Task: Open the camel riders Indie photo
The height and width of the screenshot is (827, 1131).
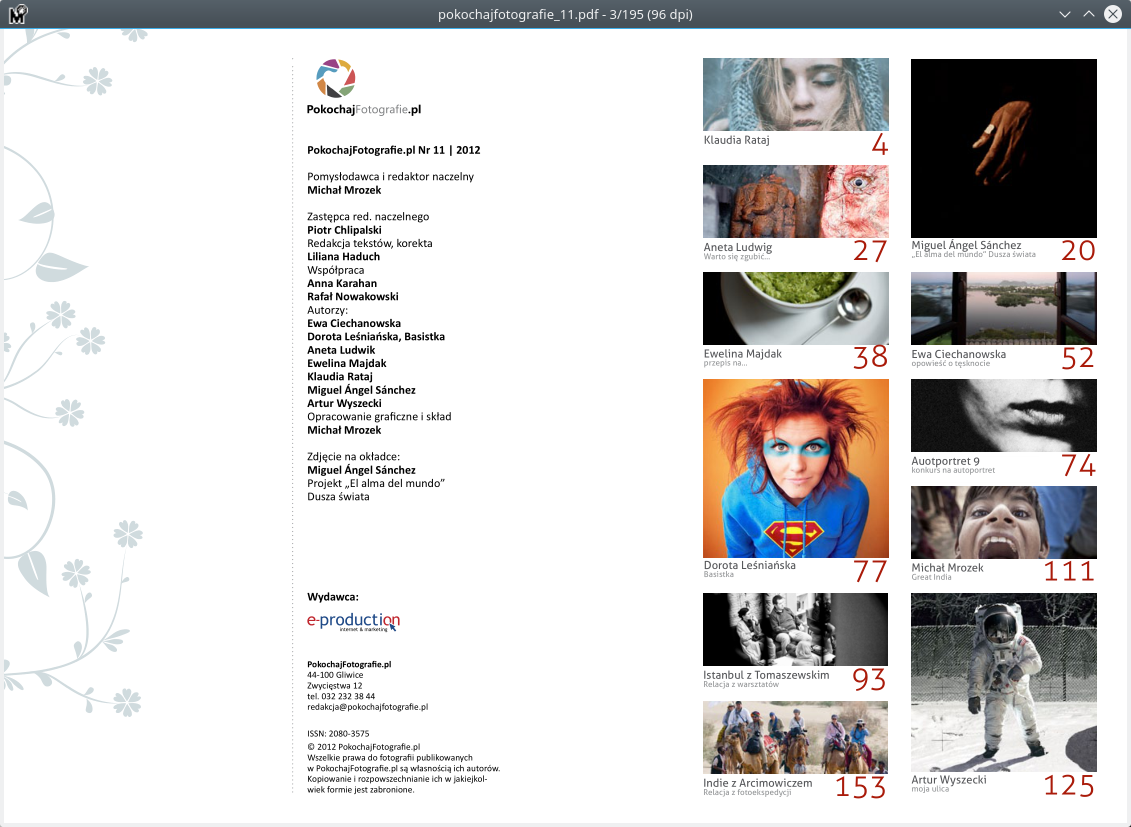Action: pos(796,737)
